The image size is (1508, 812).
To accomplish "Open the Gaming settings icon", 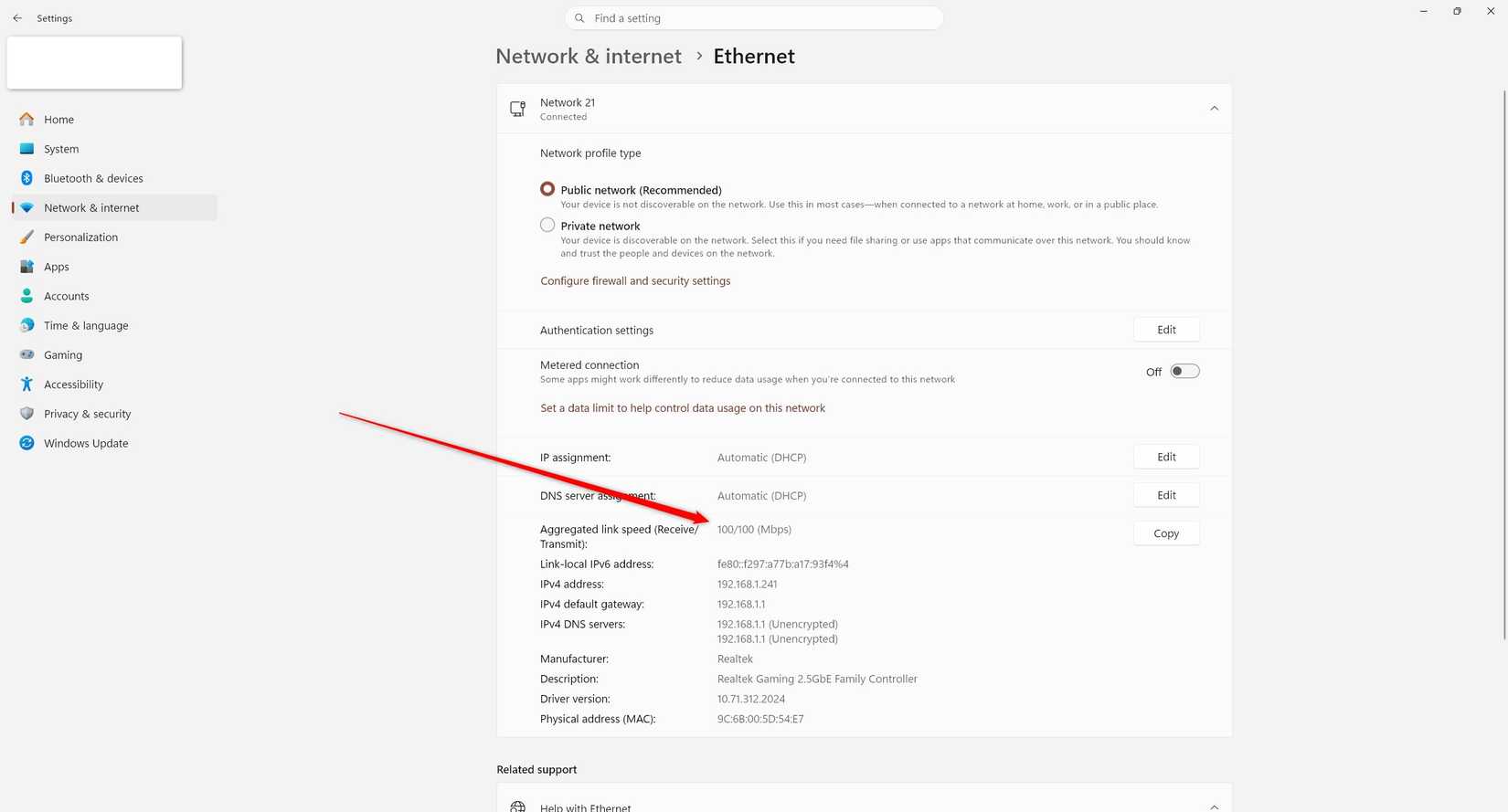I will 26,354.
